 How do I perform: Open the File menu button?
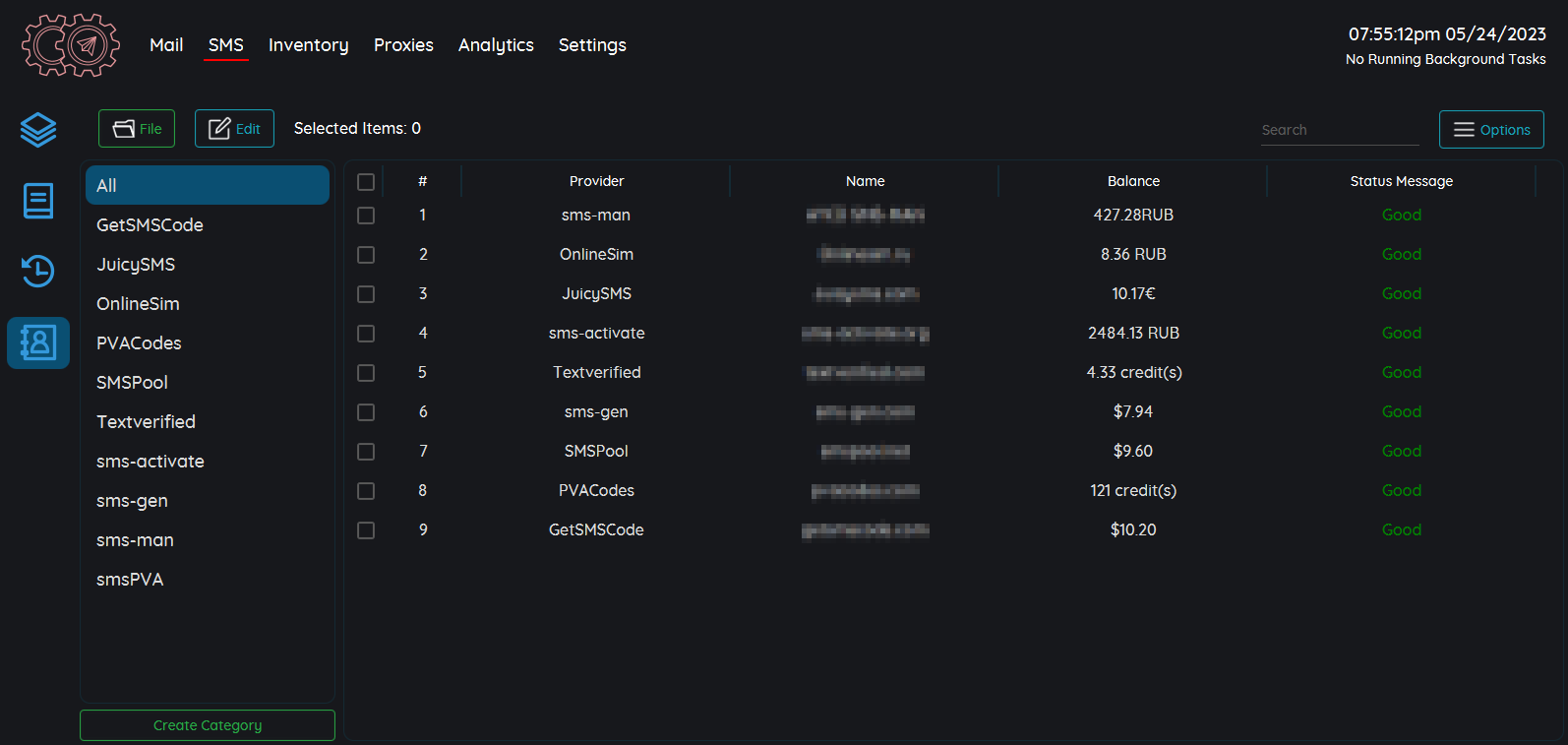(x=137, y=129)
